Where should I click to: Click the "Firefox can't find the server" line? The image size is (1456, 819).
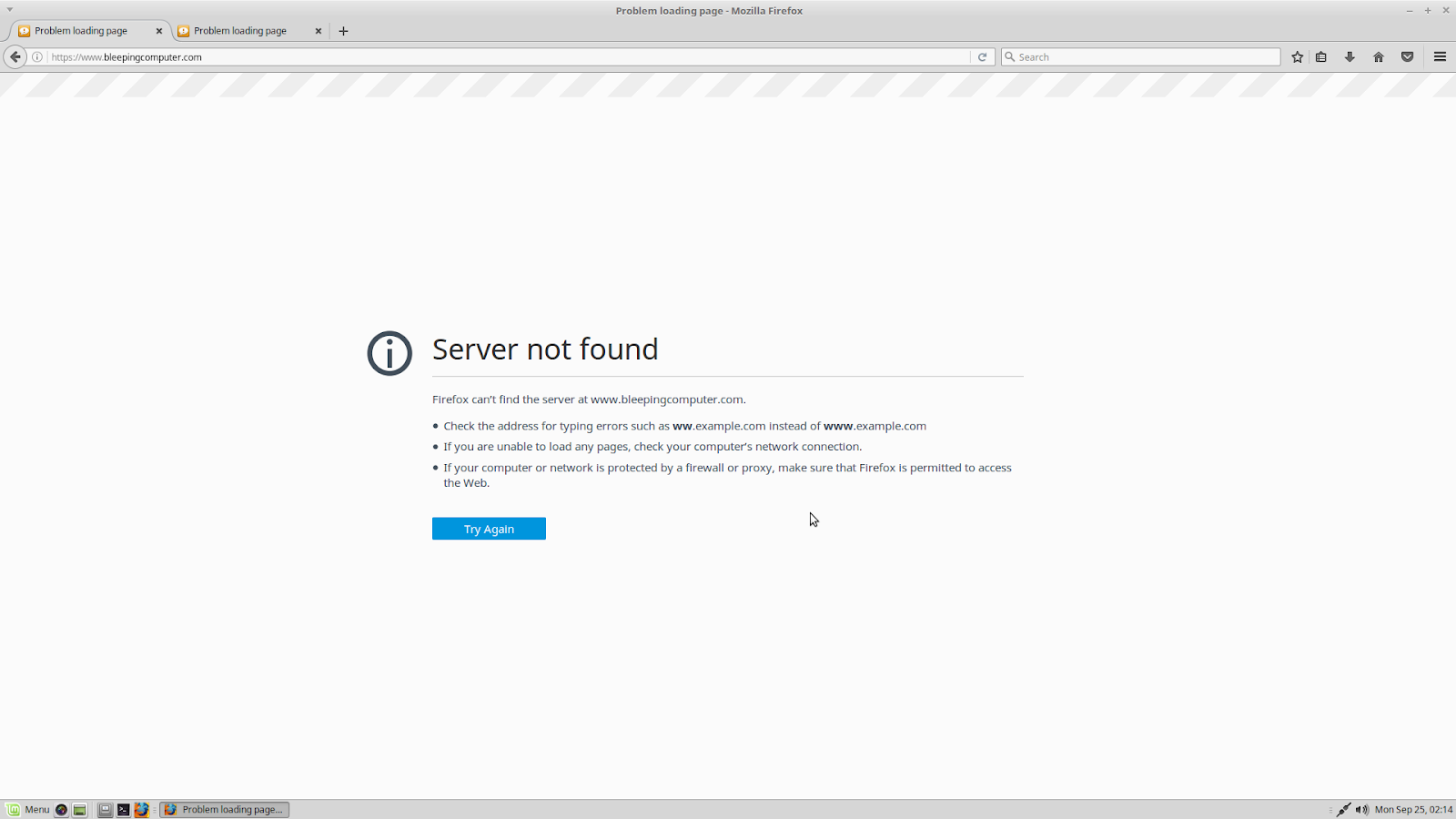[589, 399]
